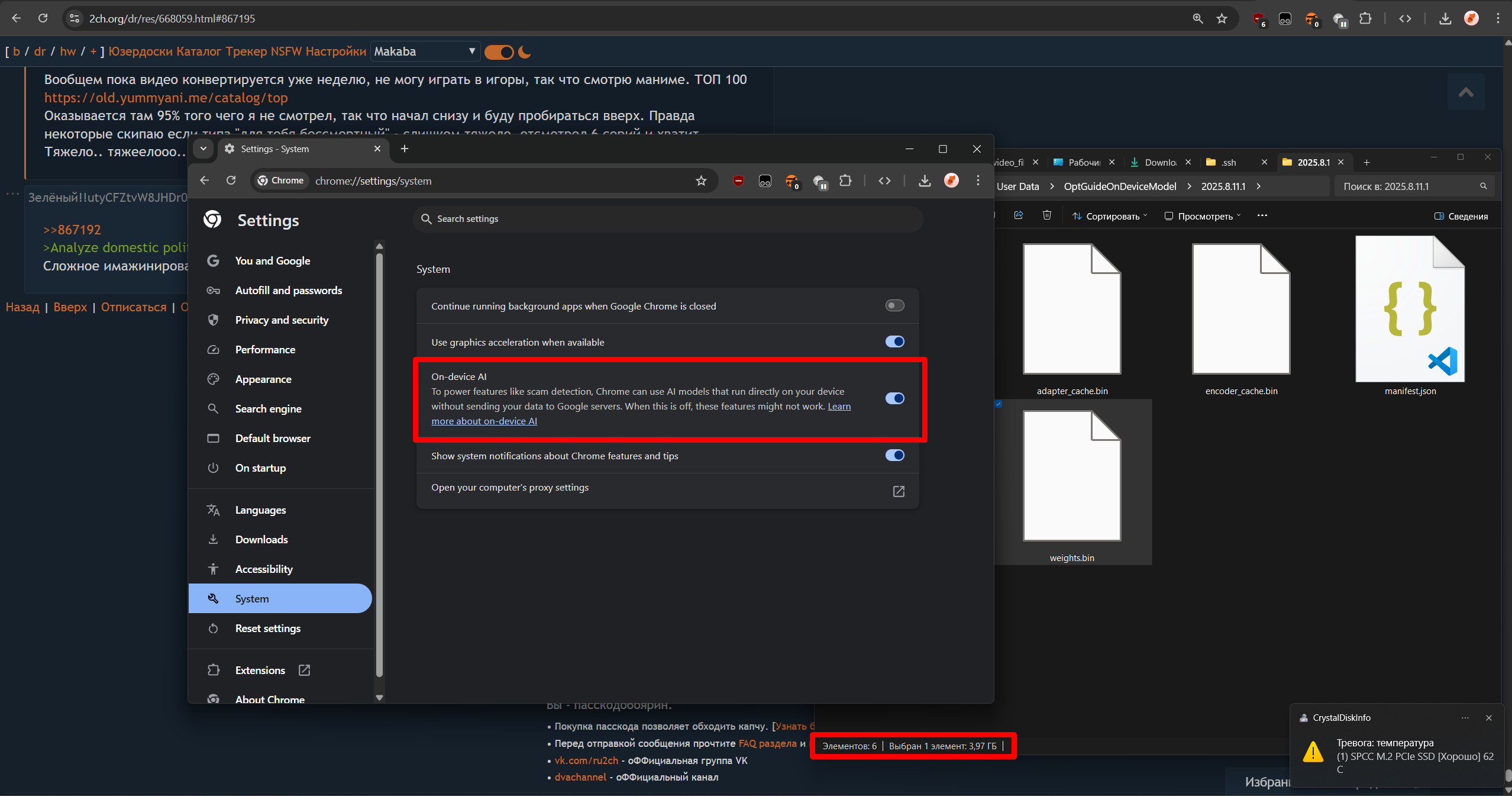Open Privacy and security settings

coord(280,320)
